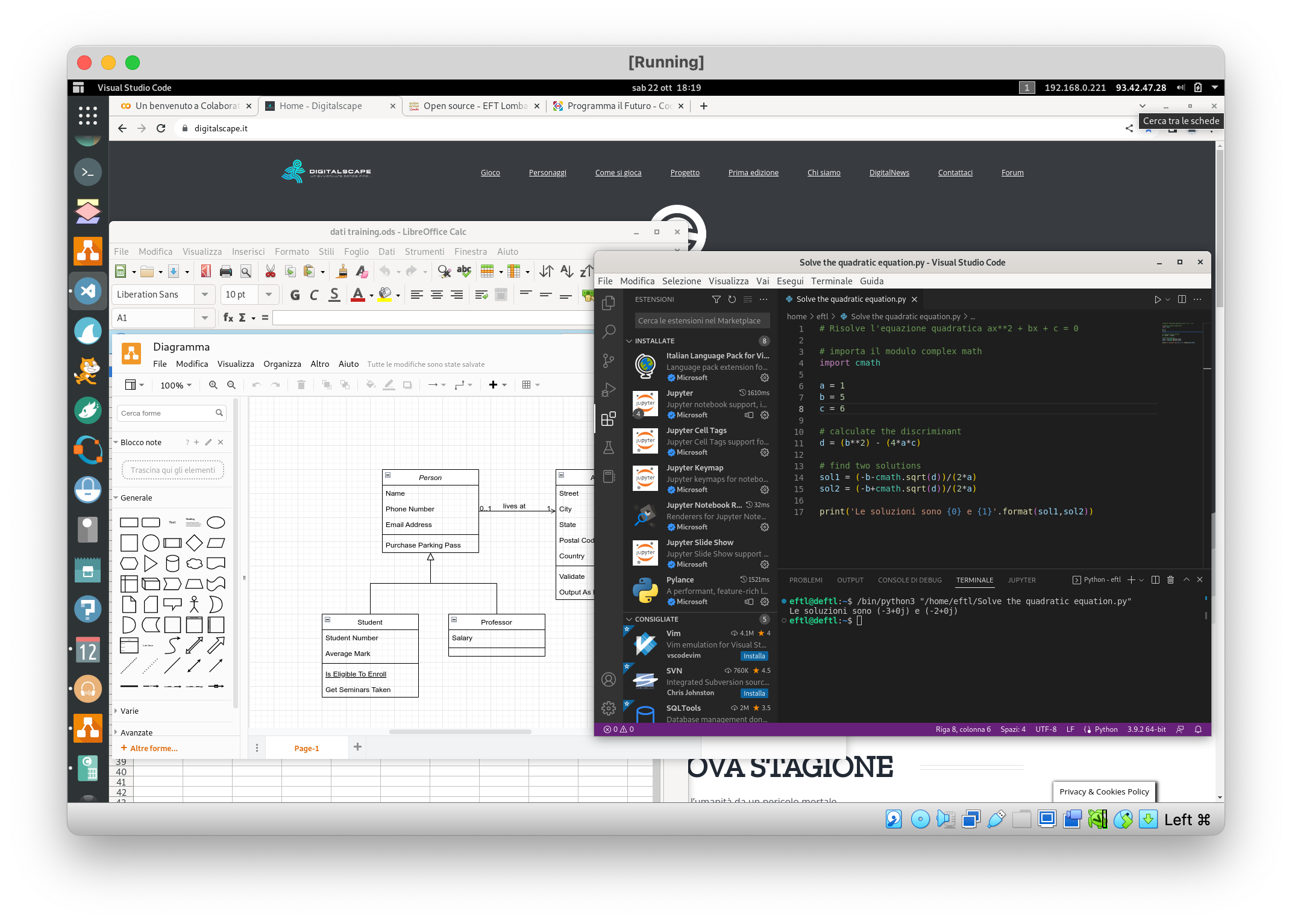Click Zoom out magnifier in Diagramma toolbar
The image size is (1292, 924).
pos(231,385)
